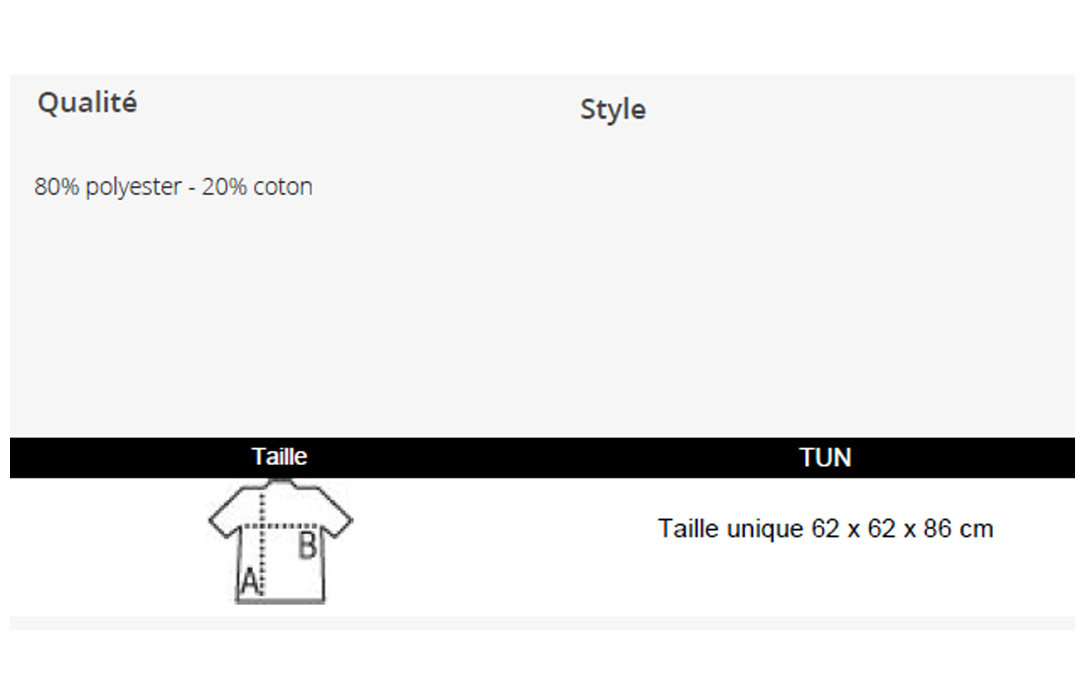Click the vertical dotted line on the shirt diagram

click(x=262, y=544)
